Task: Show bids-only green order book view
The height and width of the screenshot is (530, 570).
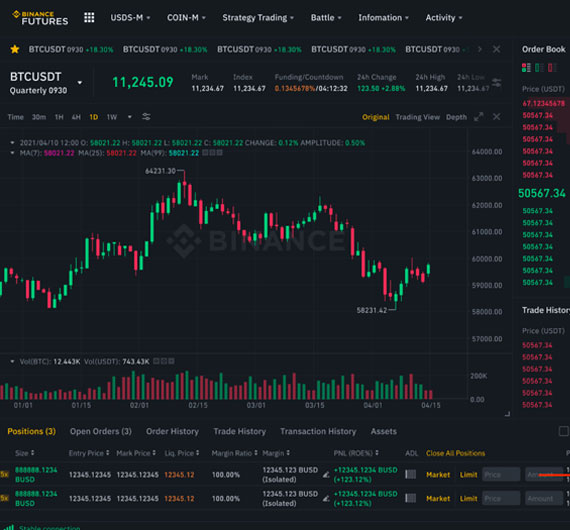Action: click(539, 68)
